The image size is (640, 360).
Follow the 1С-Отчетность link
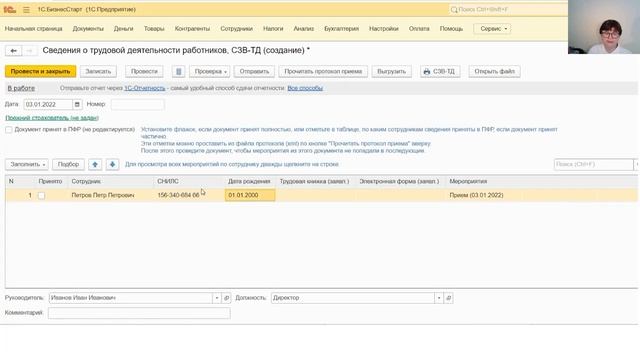click(x=144, y=88)
